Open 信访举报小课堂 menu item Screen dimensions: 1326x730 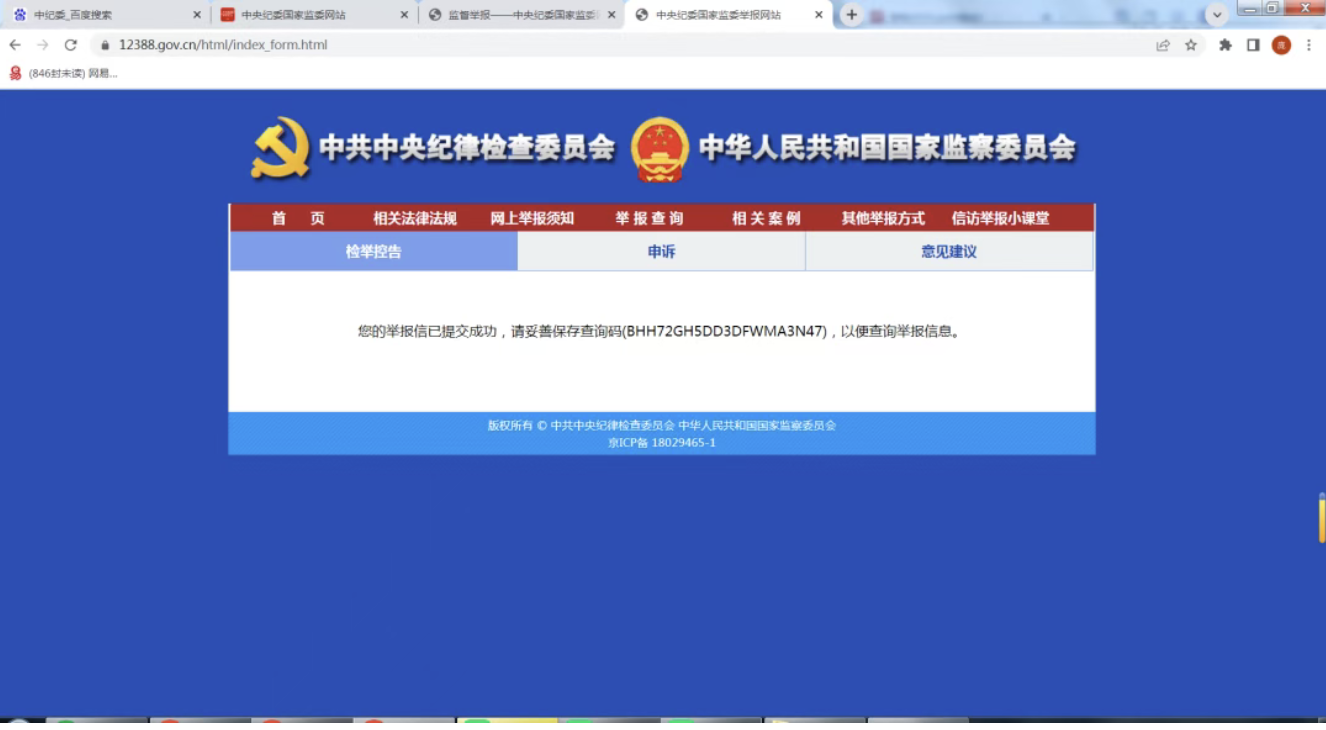[1000, 218]
